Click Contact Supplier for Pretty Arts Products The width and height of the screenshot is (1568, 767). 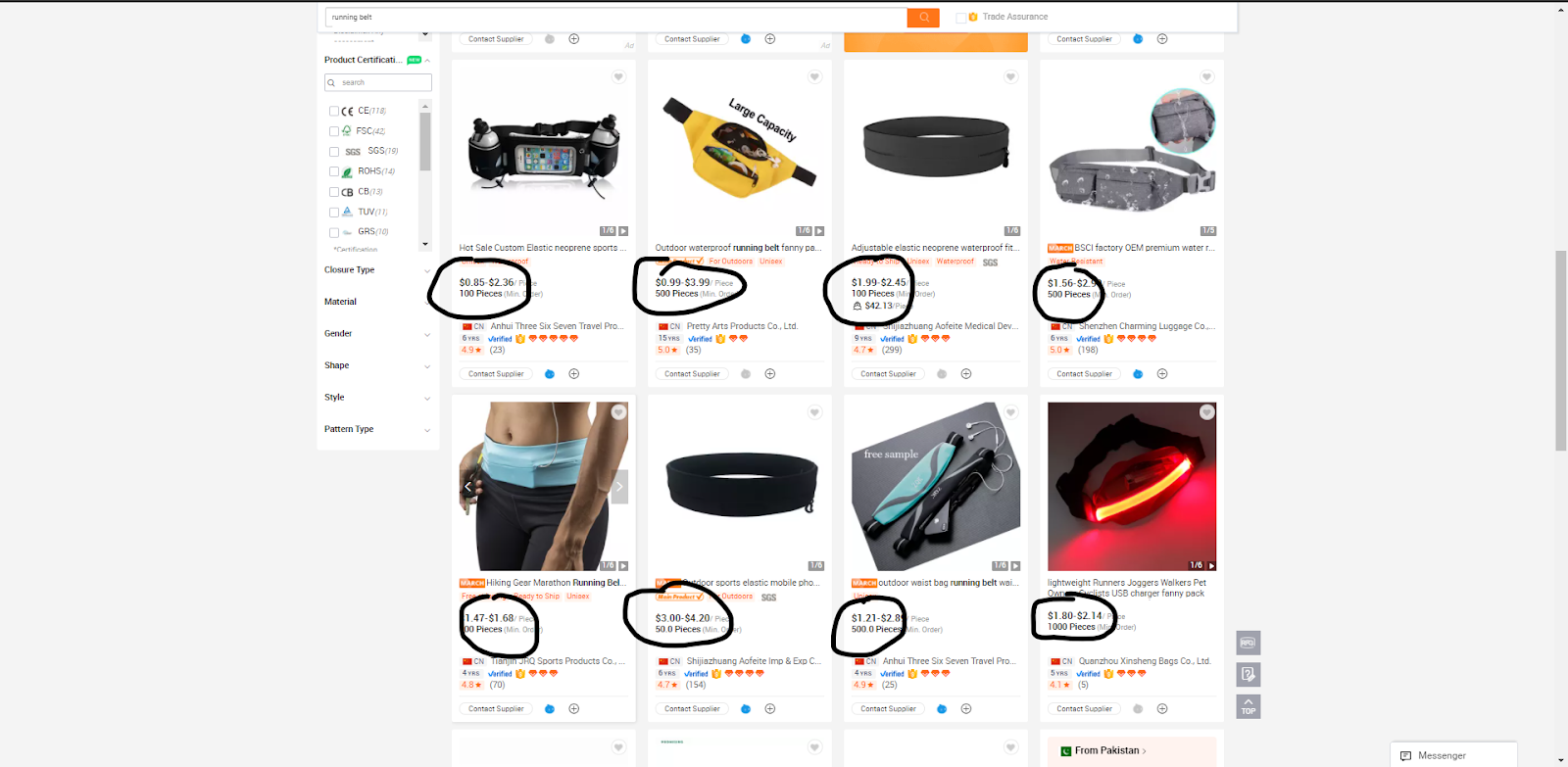(x=692, y=374)
